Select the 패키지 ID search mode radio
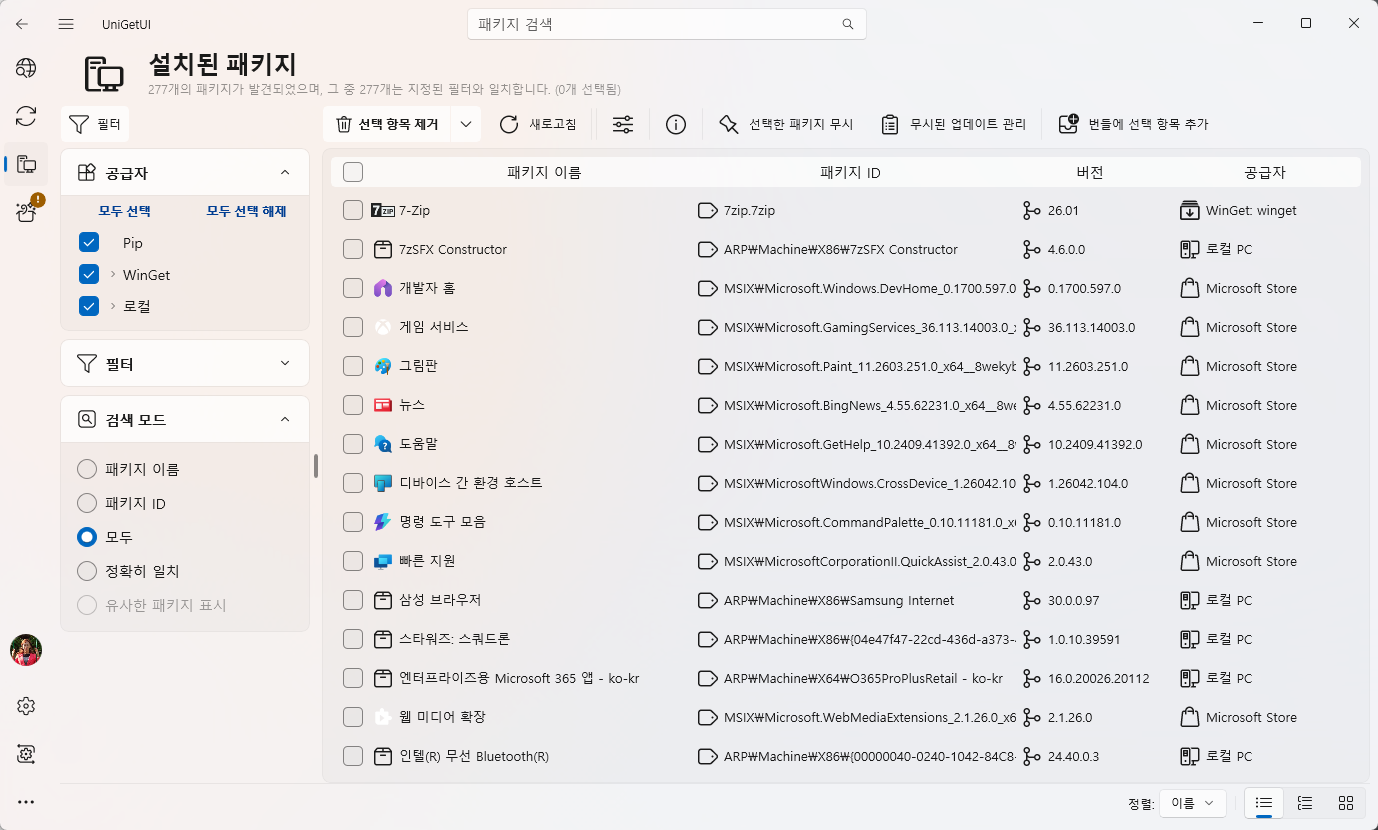Image resolution: width=1378 pixels, height=830 pixels. [x=87, y=503]
